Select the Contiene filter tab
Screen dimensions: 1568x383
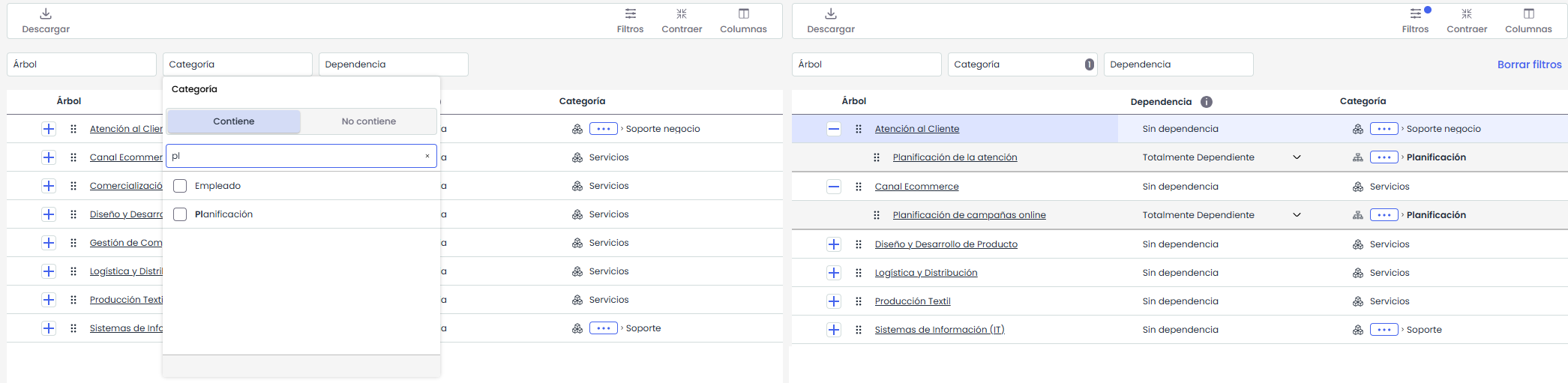233,121
